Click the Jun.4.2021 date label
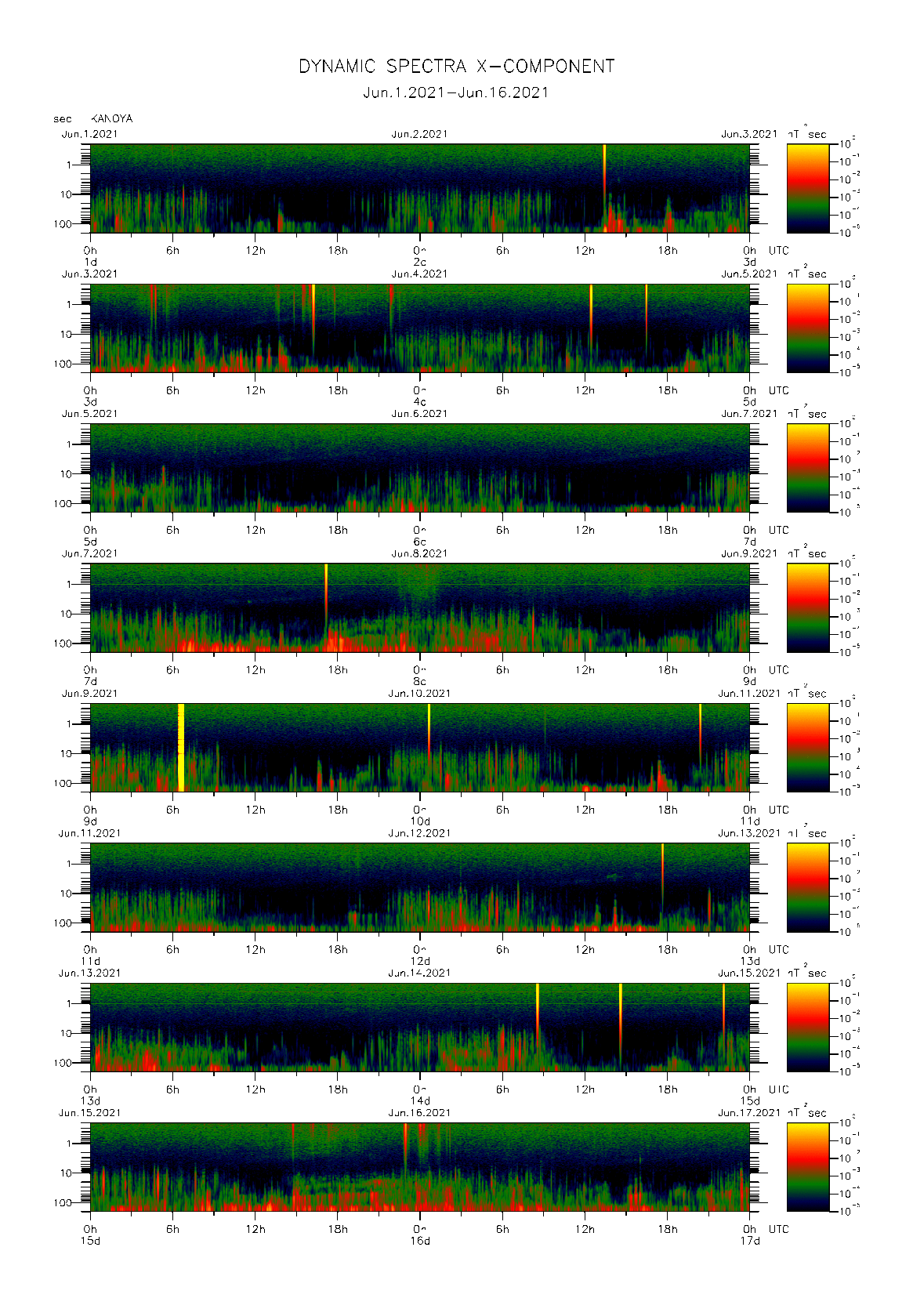 420,274
